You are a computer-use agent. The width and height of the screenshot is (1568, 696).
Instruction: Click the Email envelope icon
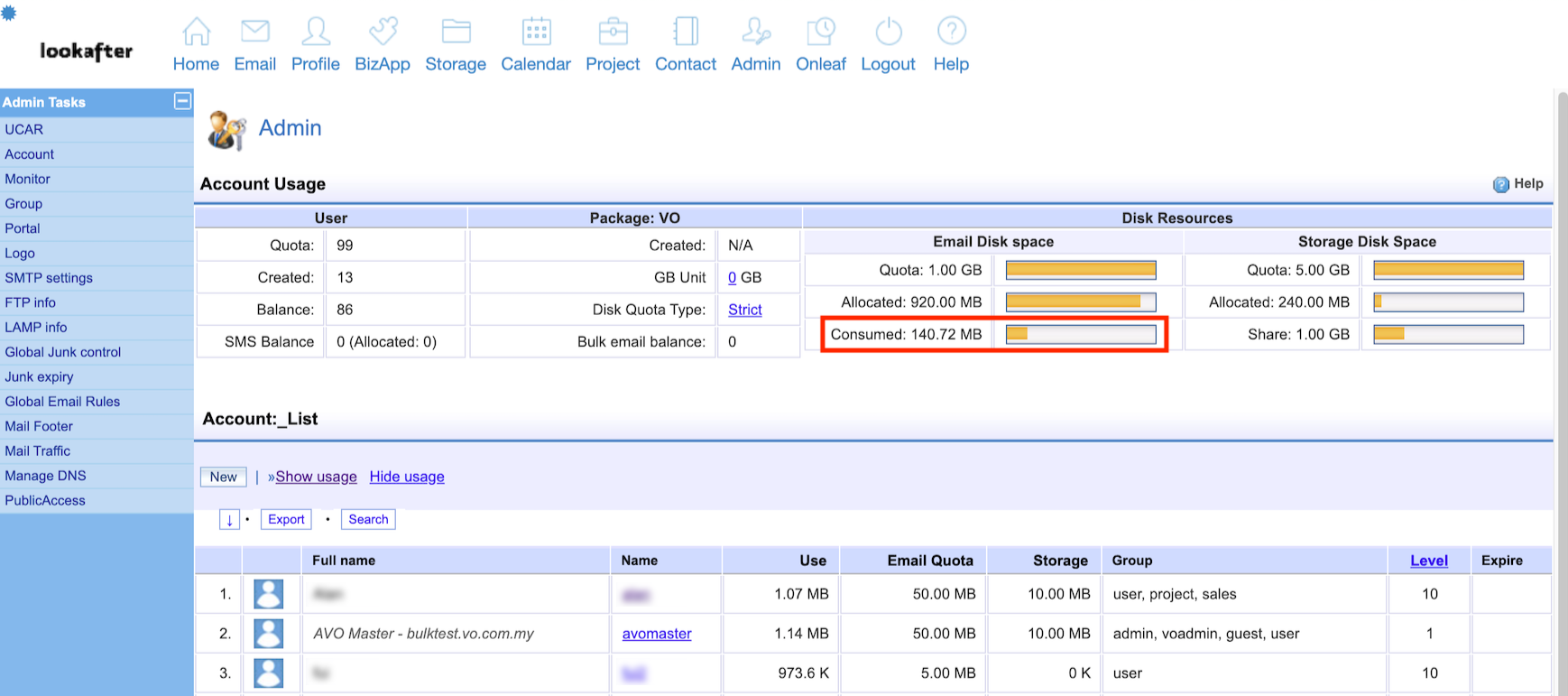(x=255, y=32)
